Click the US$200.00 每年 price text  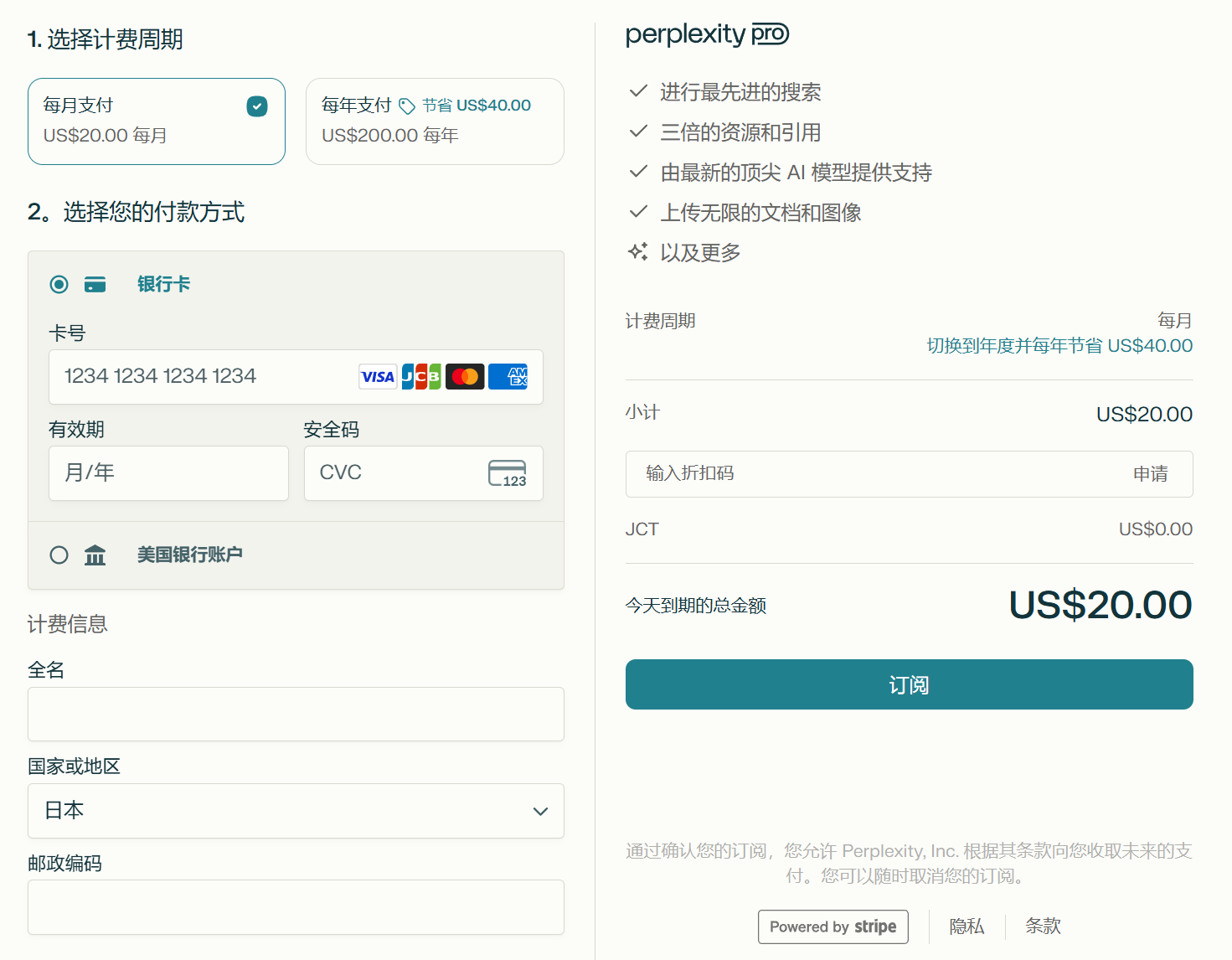390,136
